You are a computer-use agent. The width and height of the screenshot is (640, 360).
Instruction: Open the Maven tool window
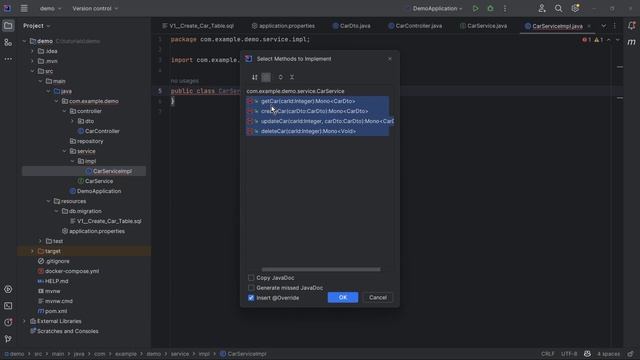(x=631, y=42)
